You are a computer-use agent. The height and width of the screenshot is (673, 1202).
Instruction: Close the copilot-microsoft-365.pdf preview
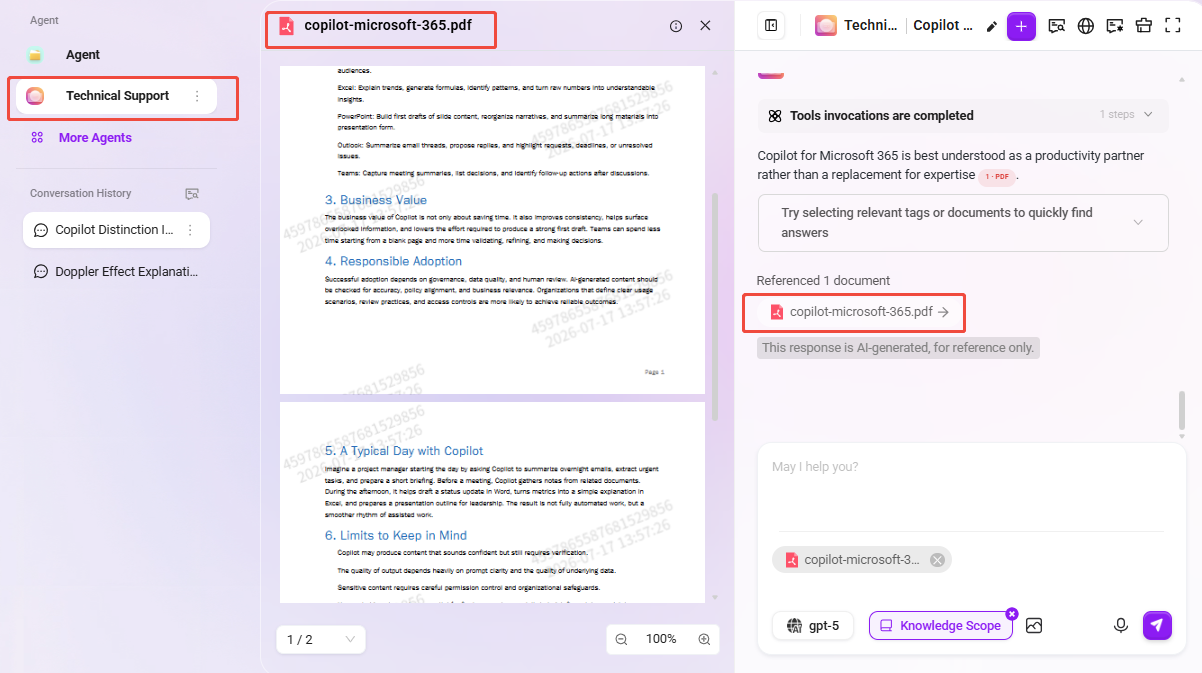[705, 26]
